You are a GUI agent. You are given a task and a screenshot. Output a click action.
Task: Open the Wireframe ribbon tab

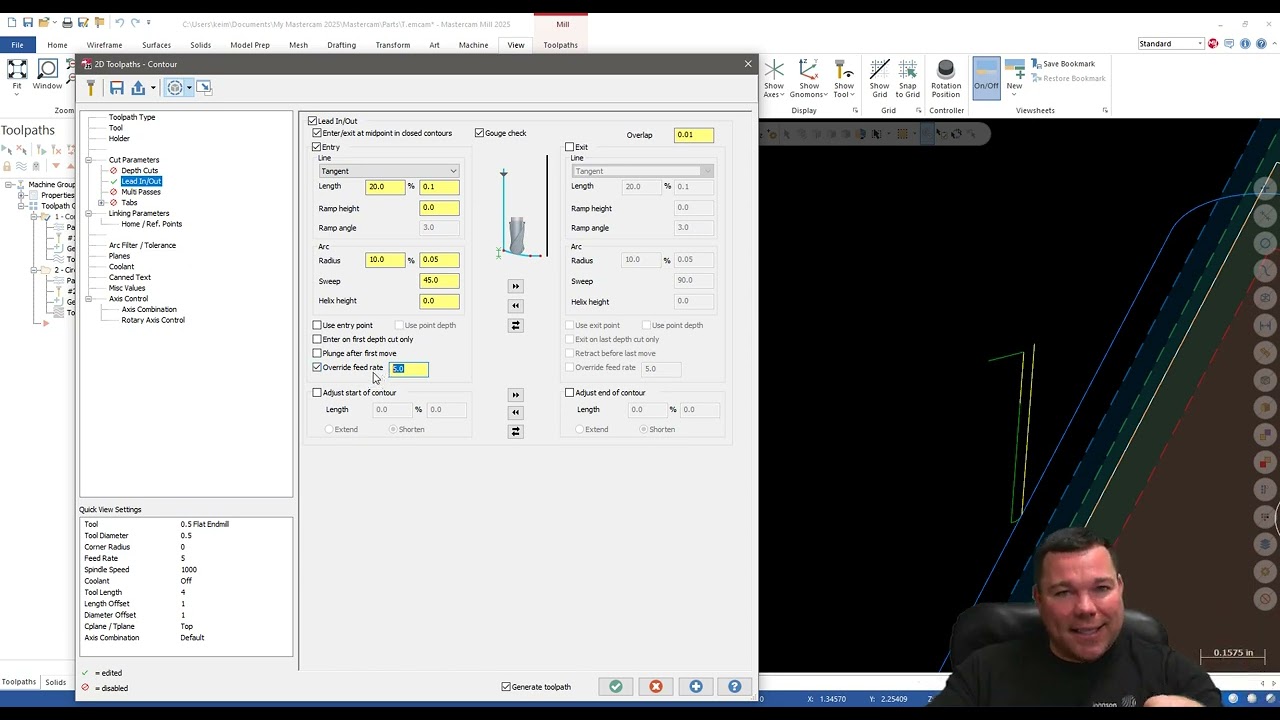pyautogui.click(x=104, y=45)
